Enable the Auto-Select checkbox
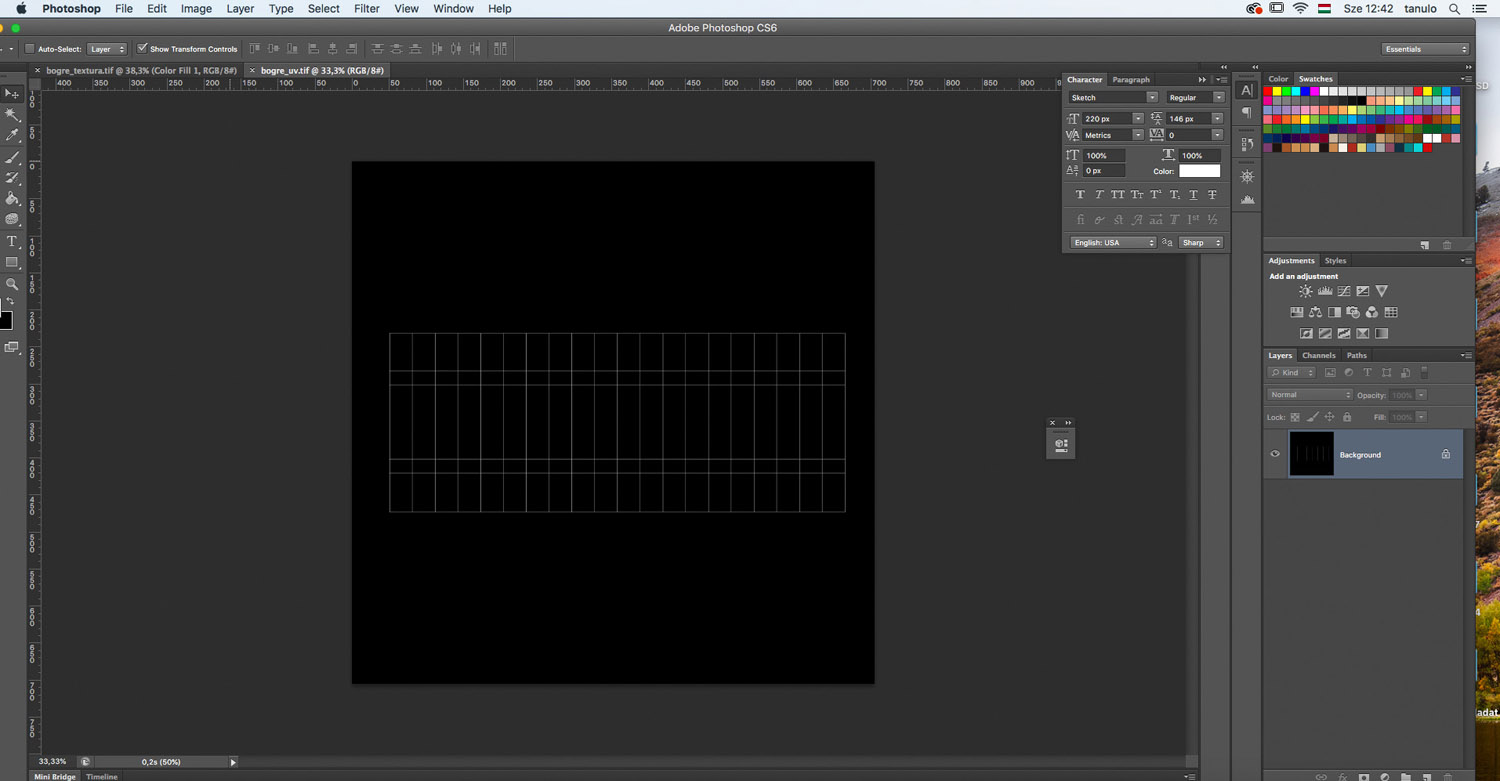1500x781 pixels. pyautogui.click(x=30, y=49)
